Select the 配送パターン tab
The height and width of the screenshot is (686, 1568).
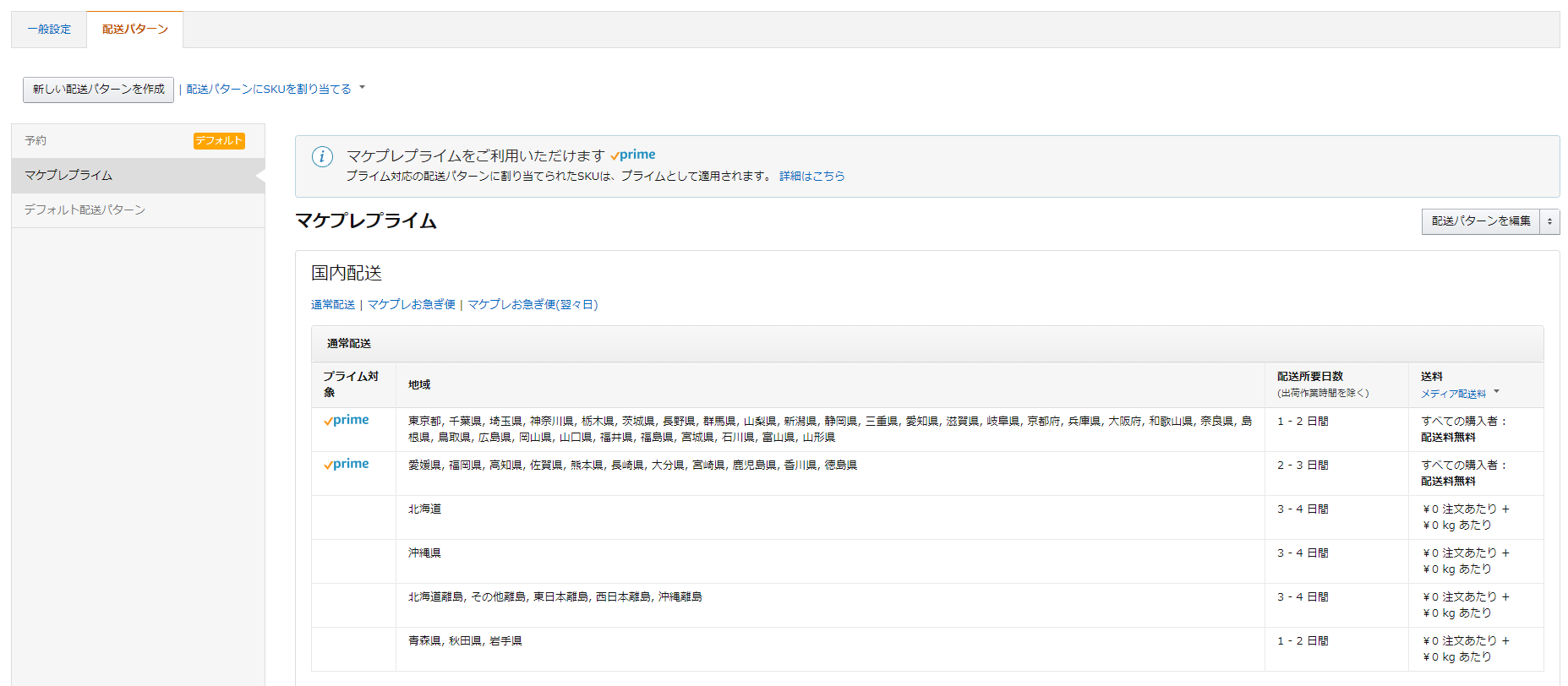135,30
